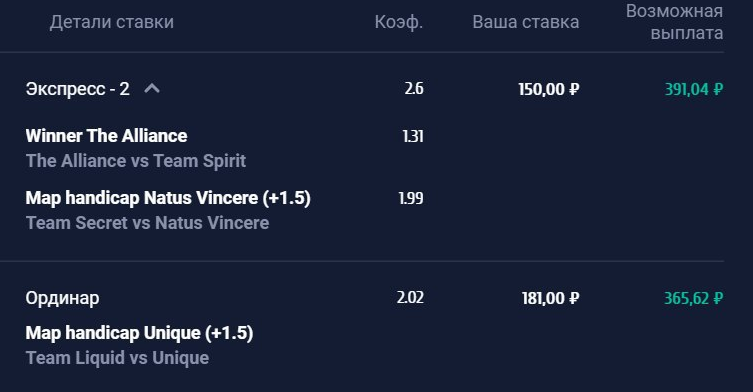
Task: Click the 181,00 ₽ stake amount
Action: coord(551,298)
